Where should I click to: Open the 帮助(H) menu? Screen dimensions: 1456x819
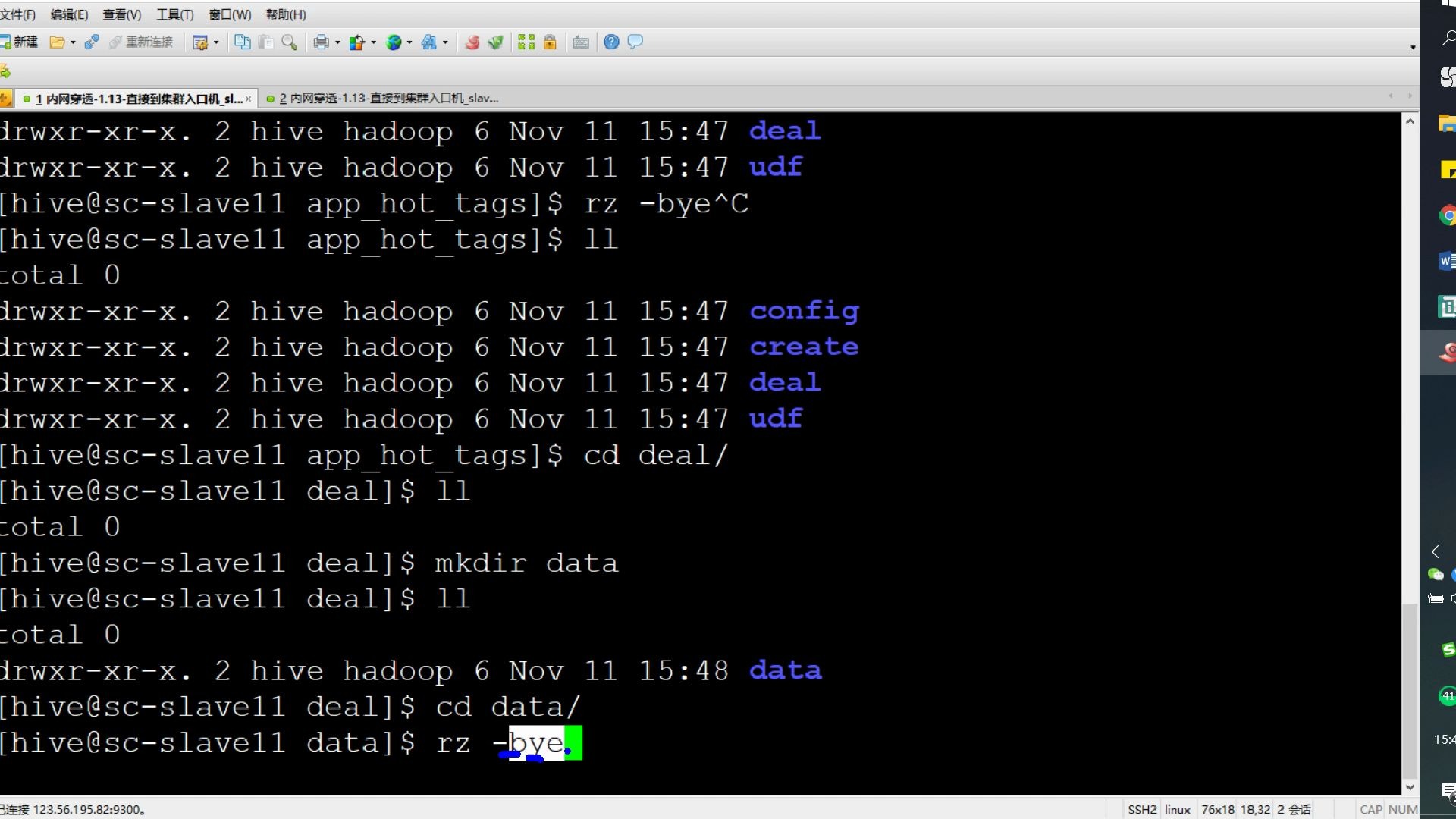tap(283, 14)
